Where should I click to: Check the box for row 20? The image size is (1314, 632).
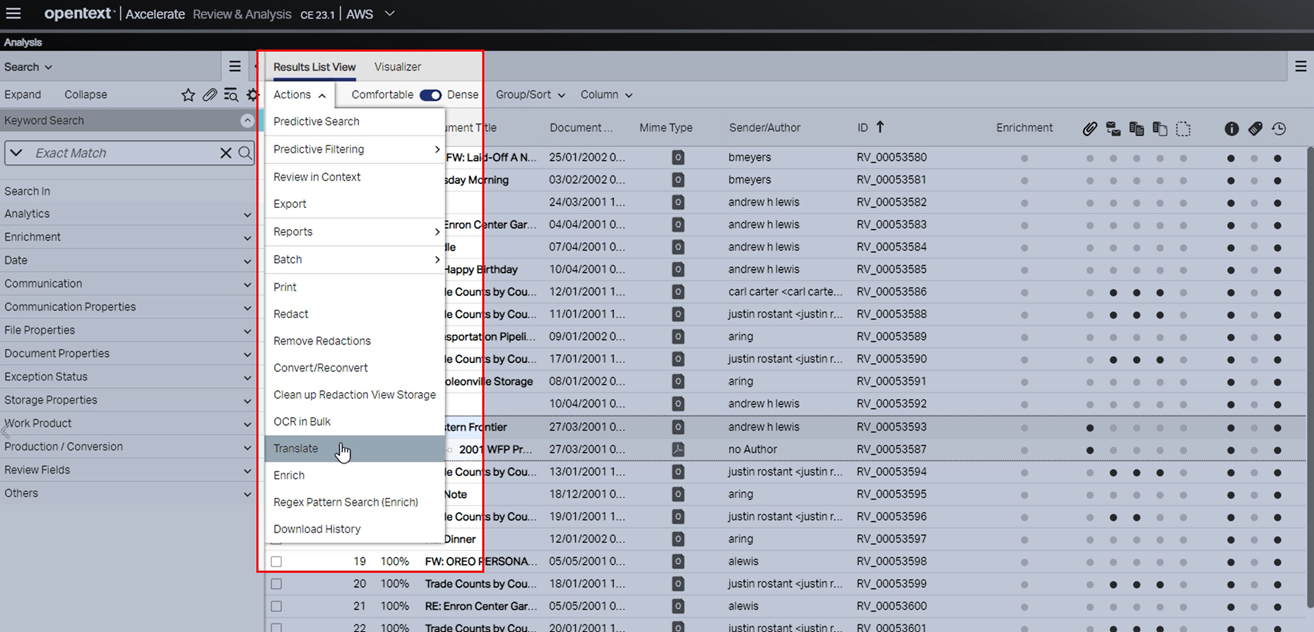[x=276, y=584]
